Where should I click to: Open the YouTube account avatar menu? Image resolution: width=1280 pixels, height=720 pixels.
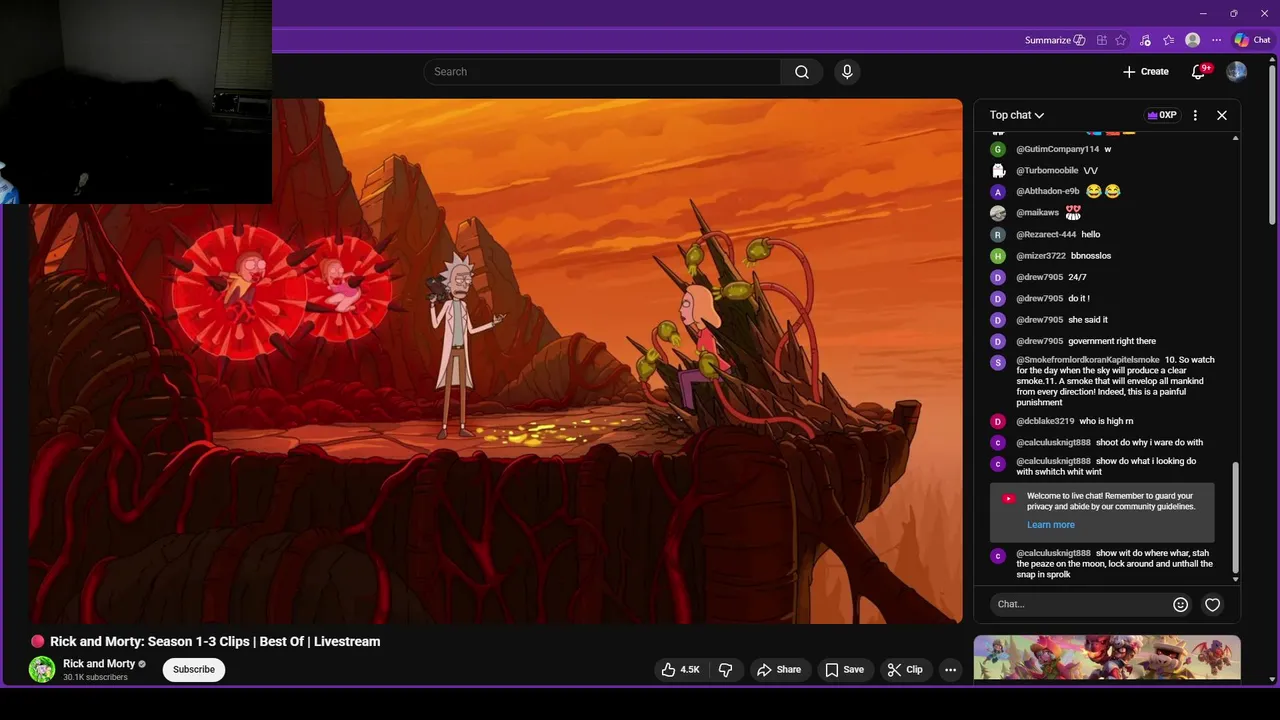pos(1237,72)
